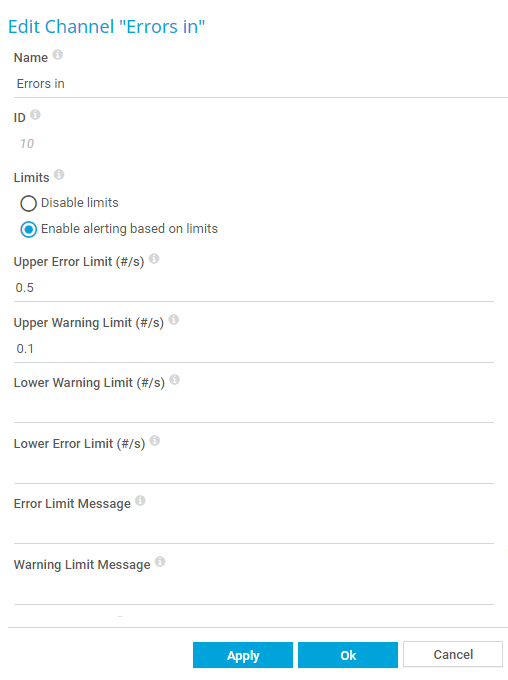Image resolution: width=508 pixels, height=680 pixels.
Task: Click the info icon next to Name
Action: 58,55
